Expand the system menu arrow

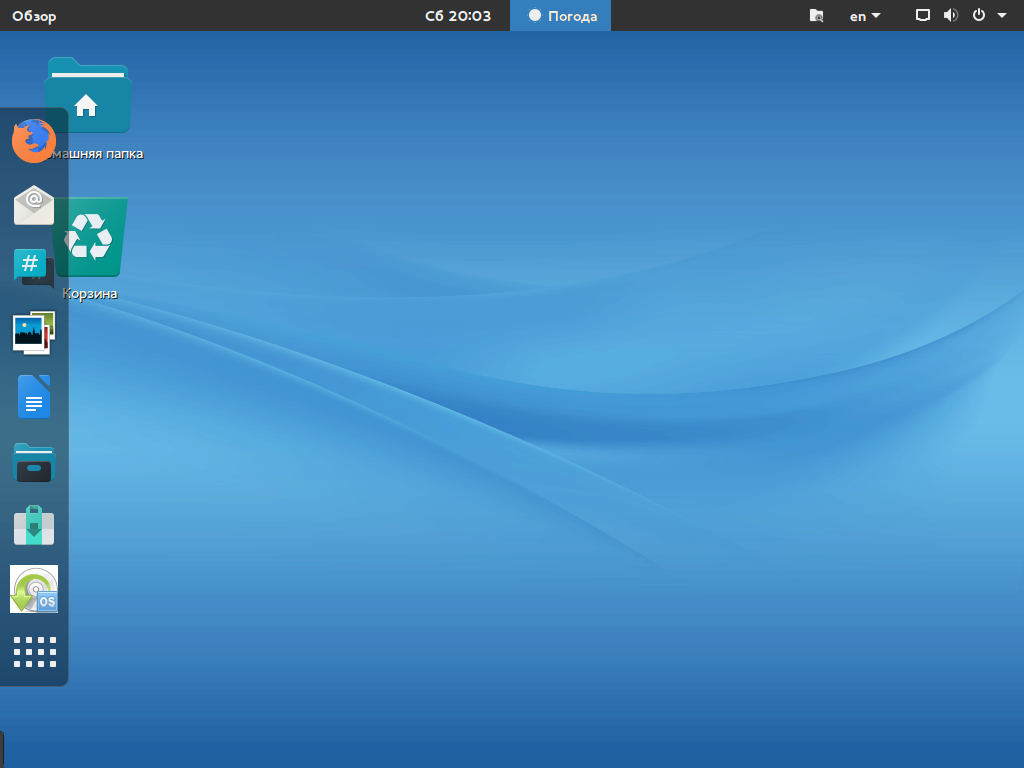(1002, 16)
